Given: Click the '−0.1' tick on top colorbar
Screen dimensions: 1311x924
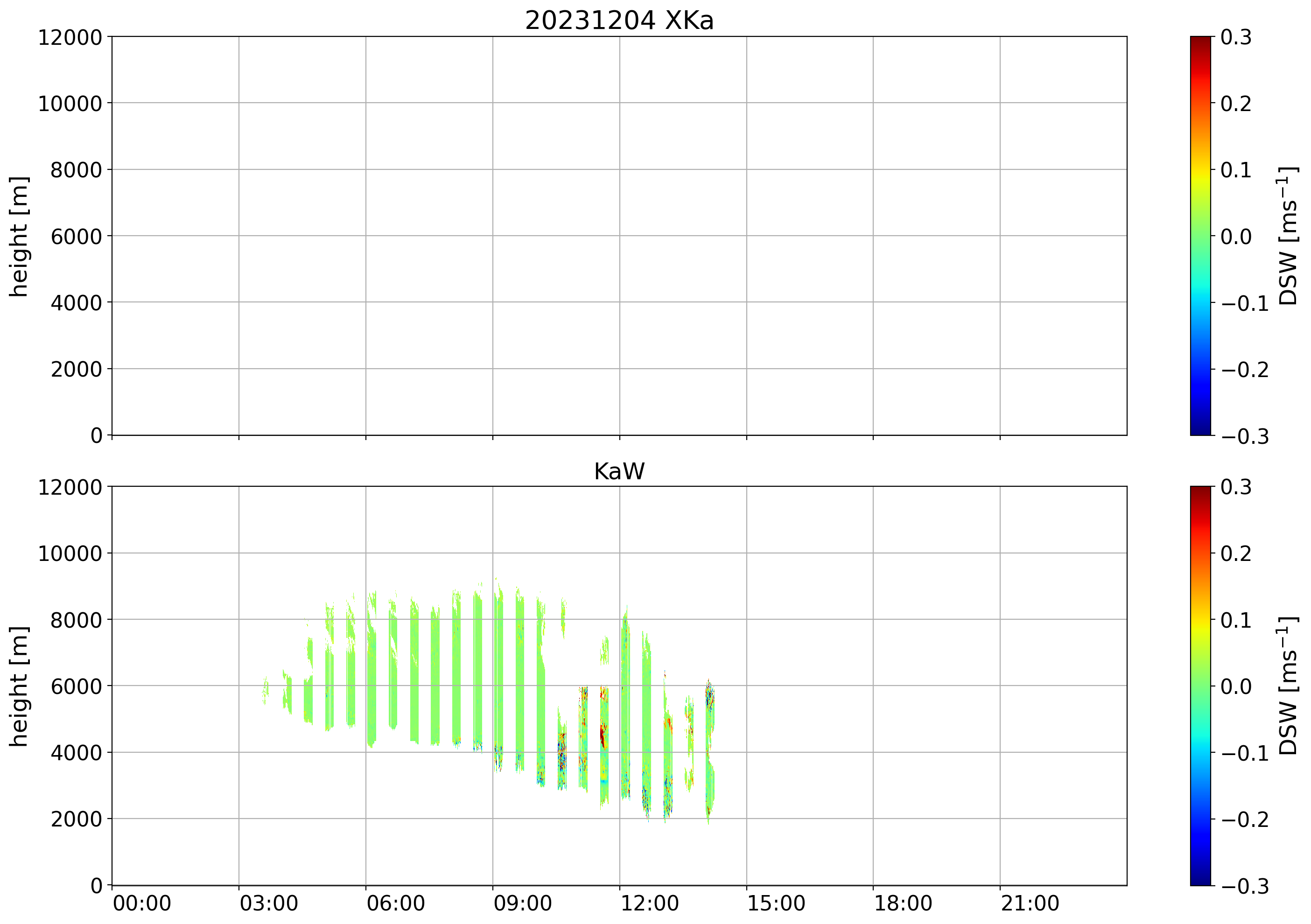Looking at the screenshot, I should [x=1245, y=303].
